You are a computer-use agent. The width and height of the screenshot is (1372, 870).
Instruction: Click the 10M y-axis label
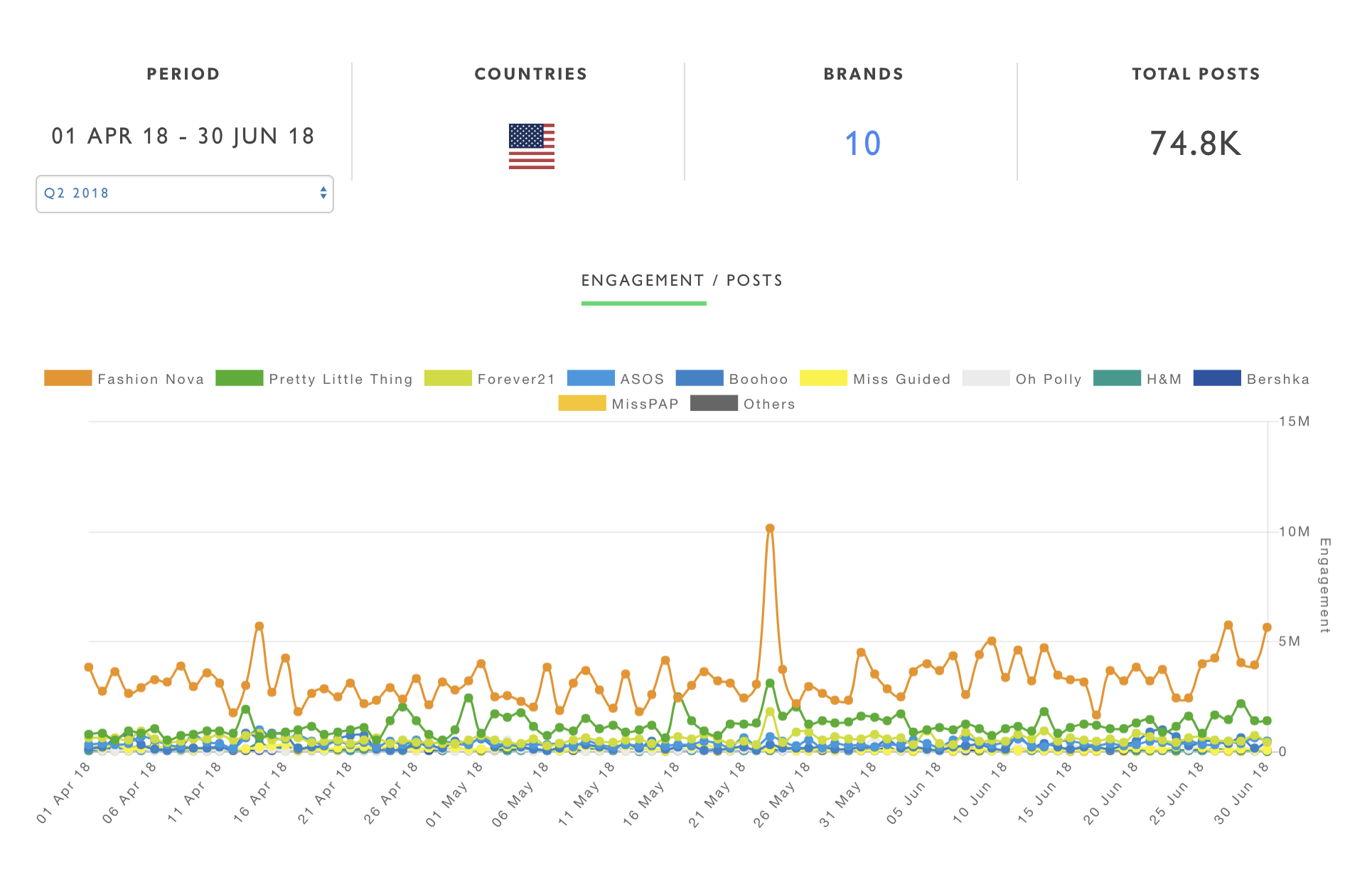coord(1293,532)
